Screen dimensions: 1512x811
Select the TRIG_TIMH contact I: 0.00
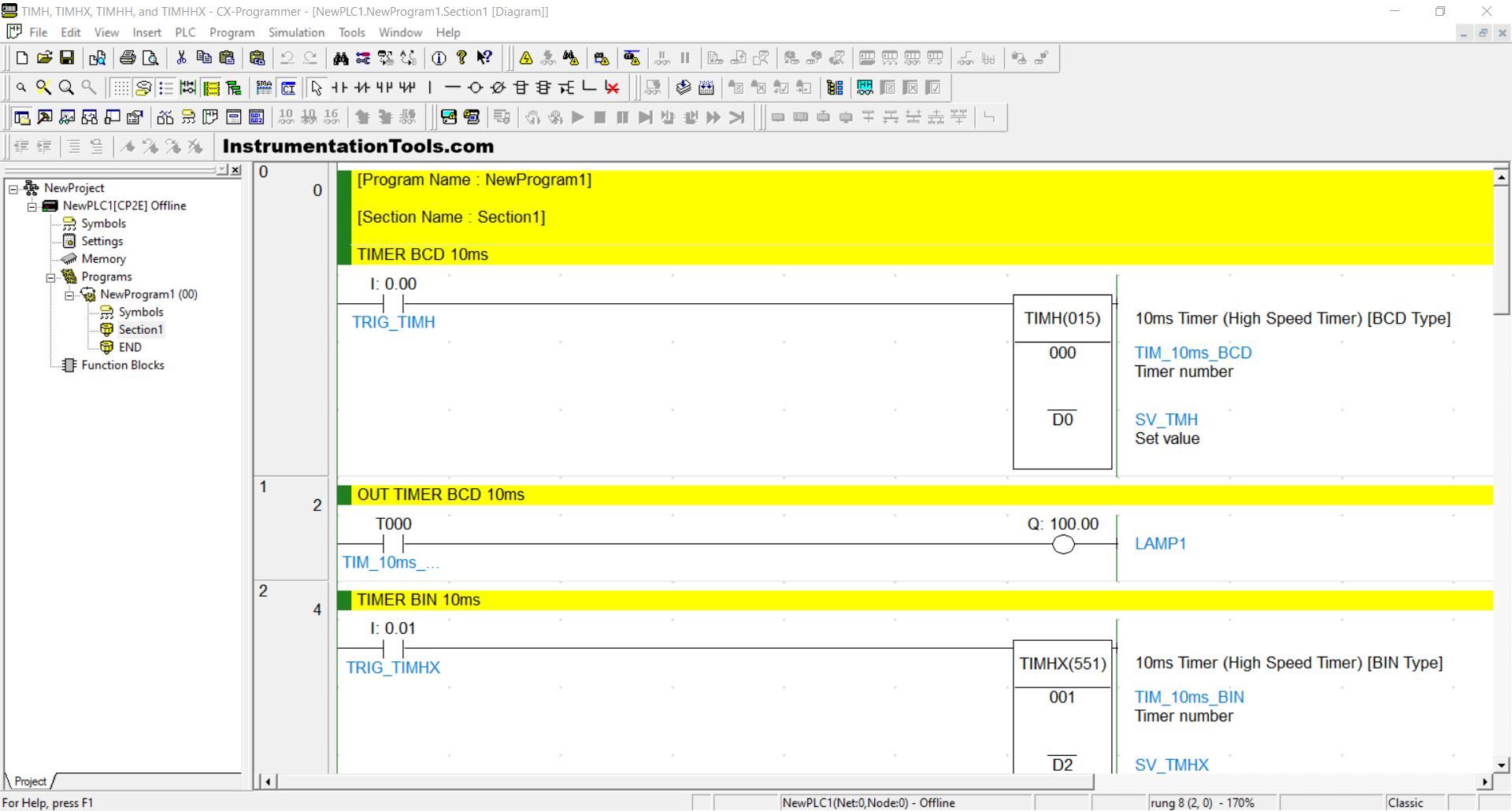(393, 303)
